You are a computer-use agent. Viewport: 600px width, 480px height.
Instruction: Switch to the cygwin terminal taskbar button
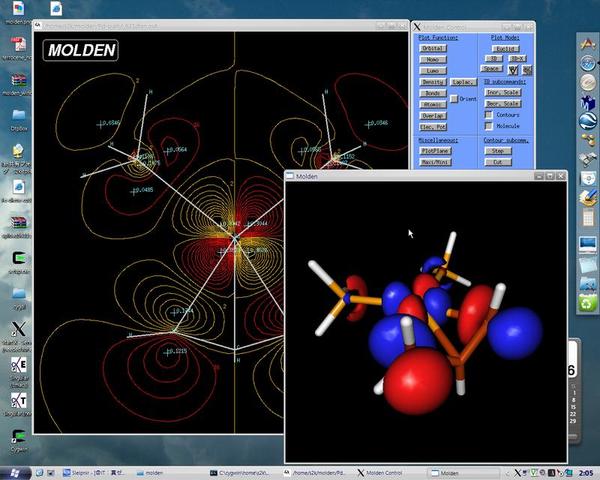242,473
